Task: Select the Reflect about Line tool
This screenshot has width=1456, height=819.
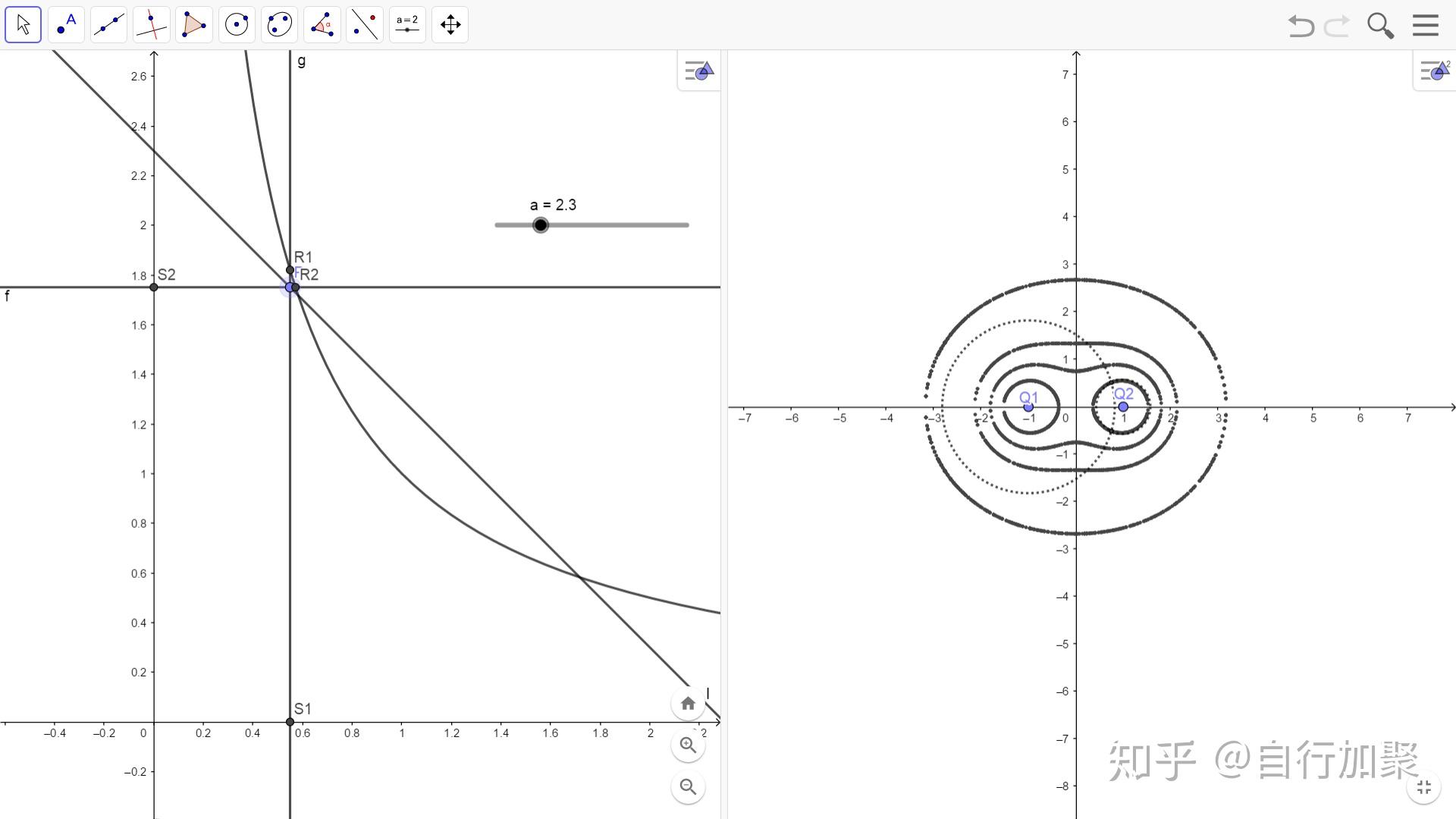Action: 365,25
